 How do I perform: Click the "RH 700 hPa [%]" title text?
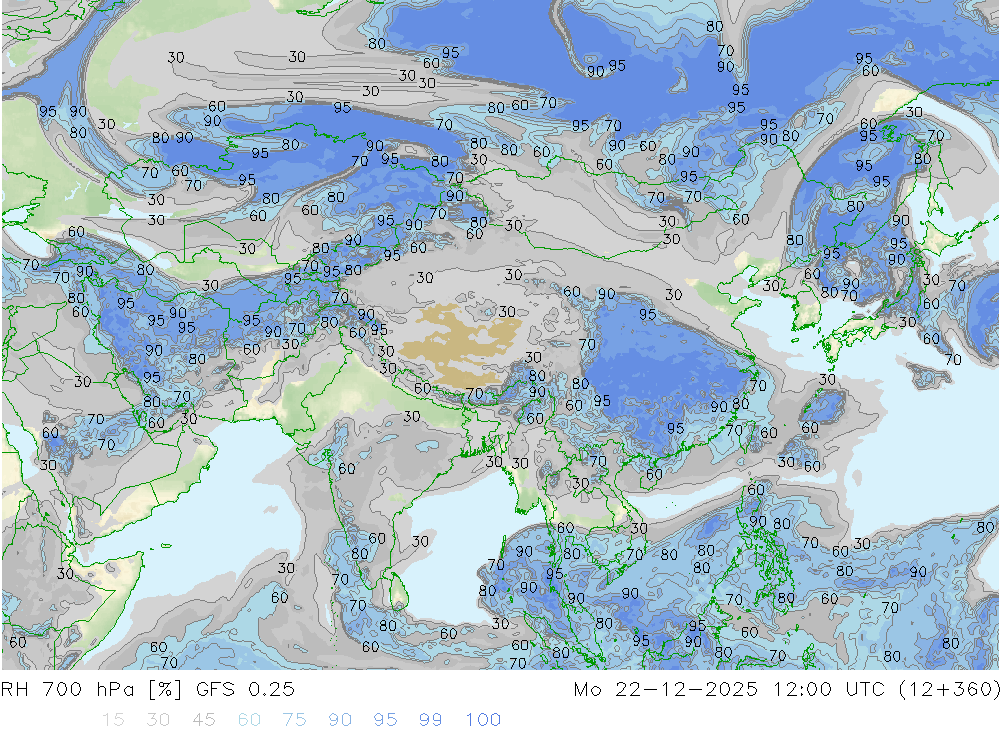point(91,690)
